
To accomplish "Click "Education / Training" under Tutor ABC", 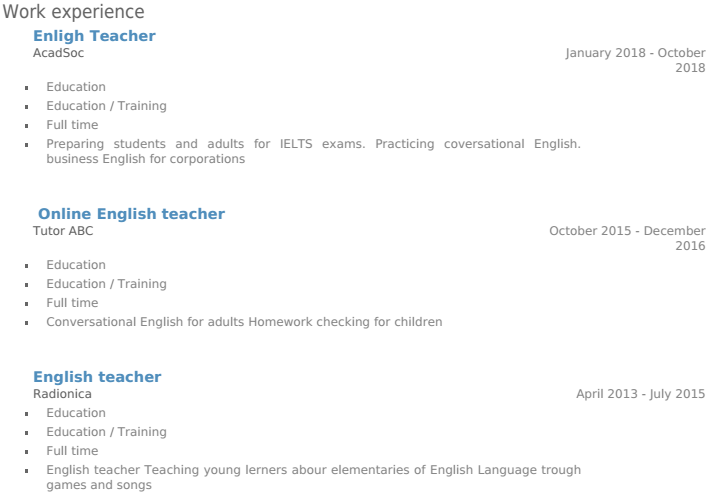I will (106, 284).
